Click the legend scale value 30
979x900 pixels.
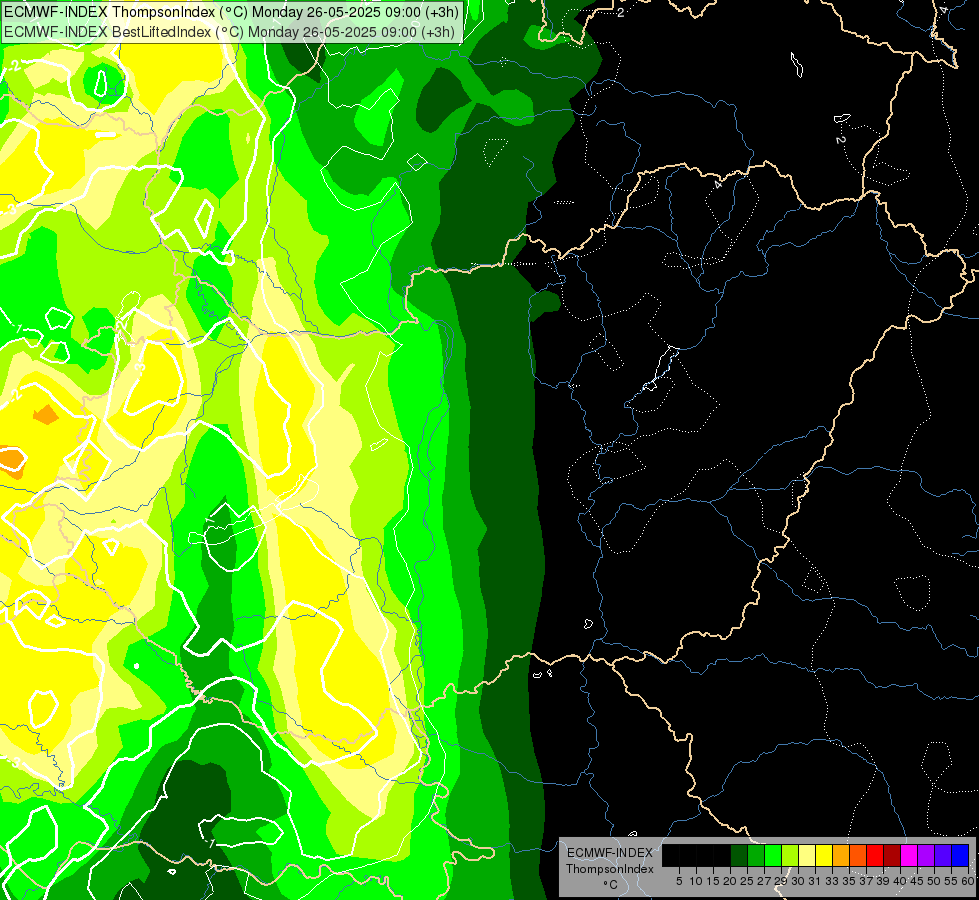tap(798, 881)
